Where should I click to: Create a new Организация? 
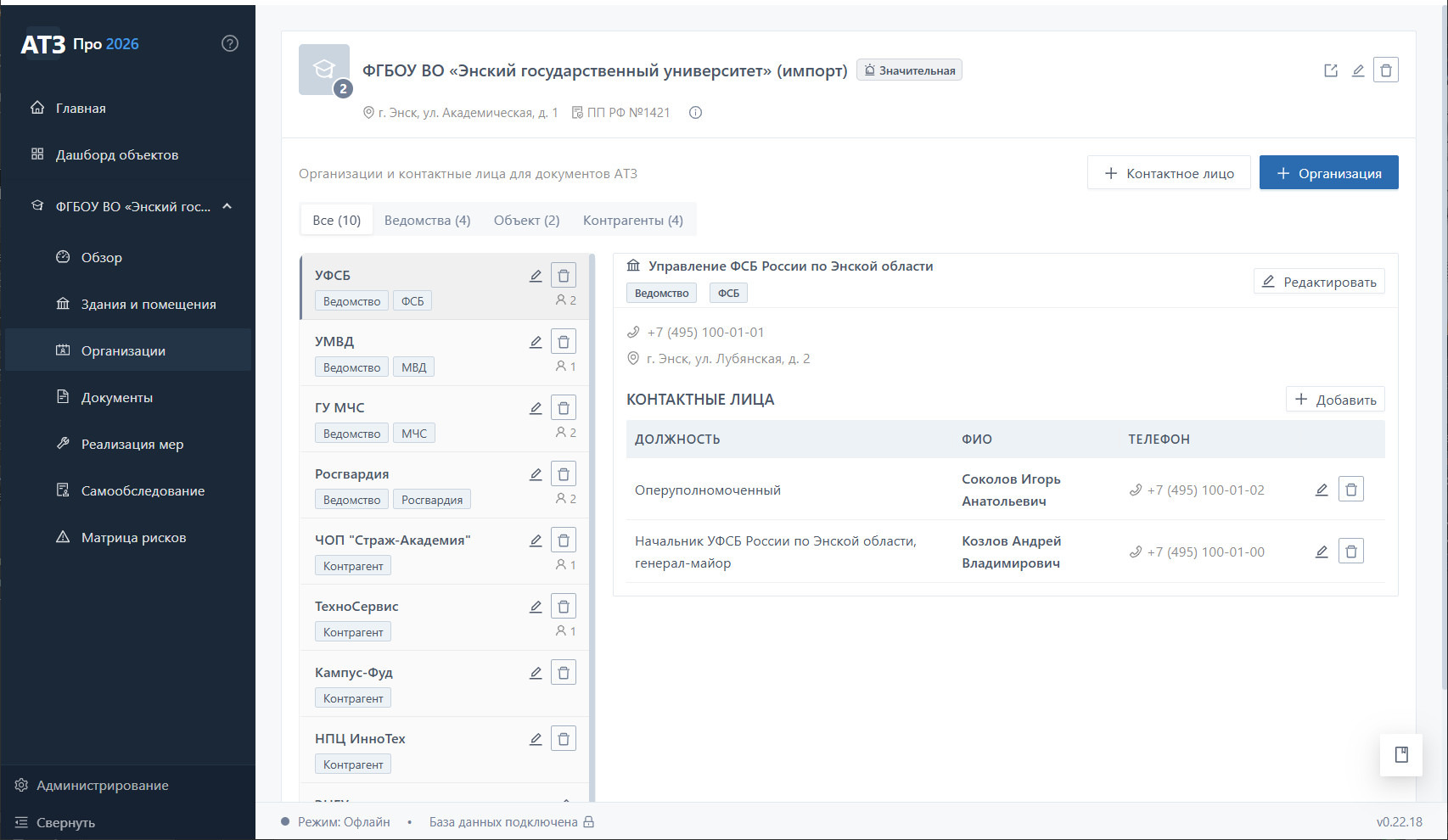click(1329, 173)
